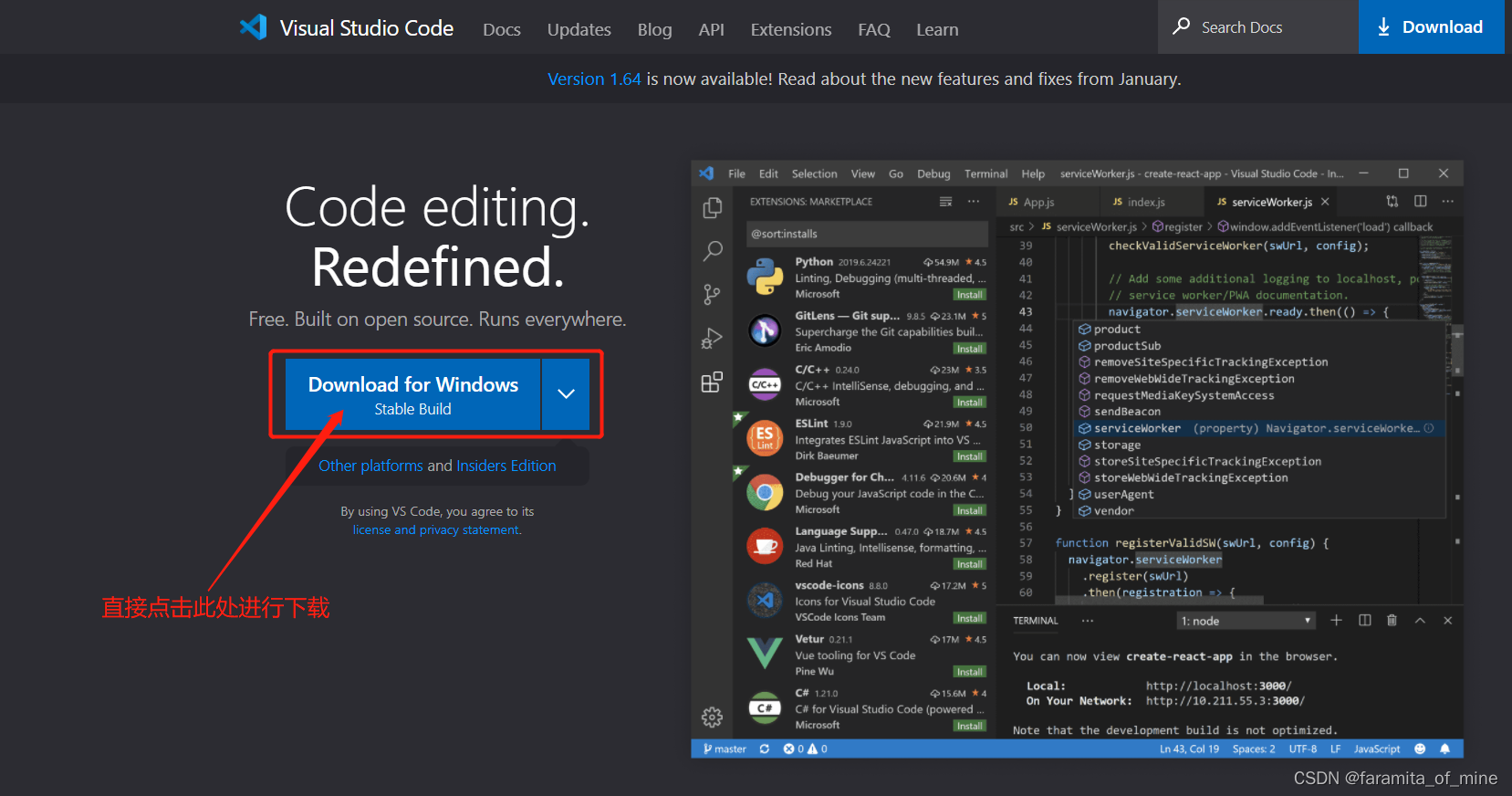This screenshot has height=796, width=1512.
Task: Expand the download options chevron
Action: pyautogui.click(x=566, y=394)
